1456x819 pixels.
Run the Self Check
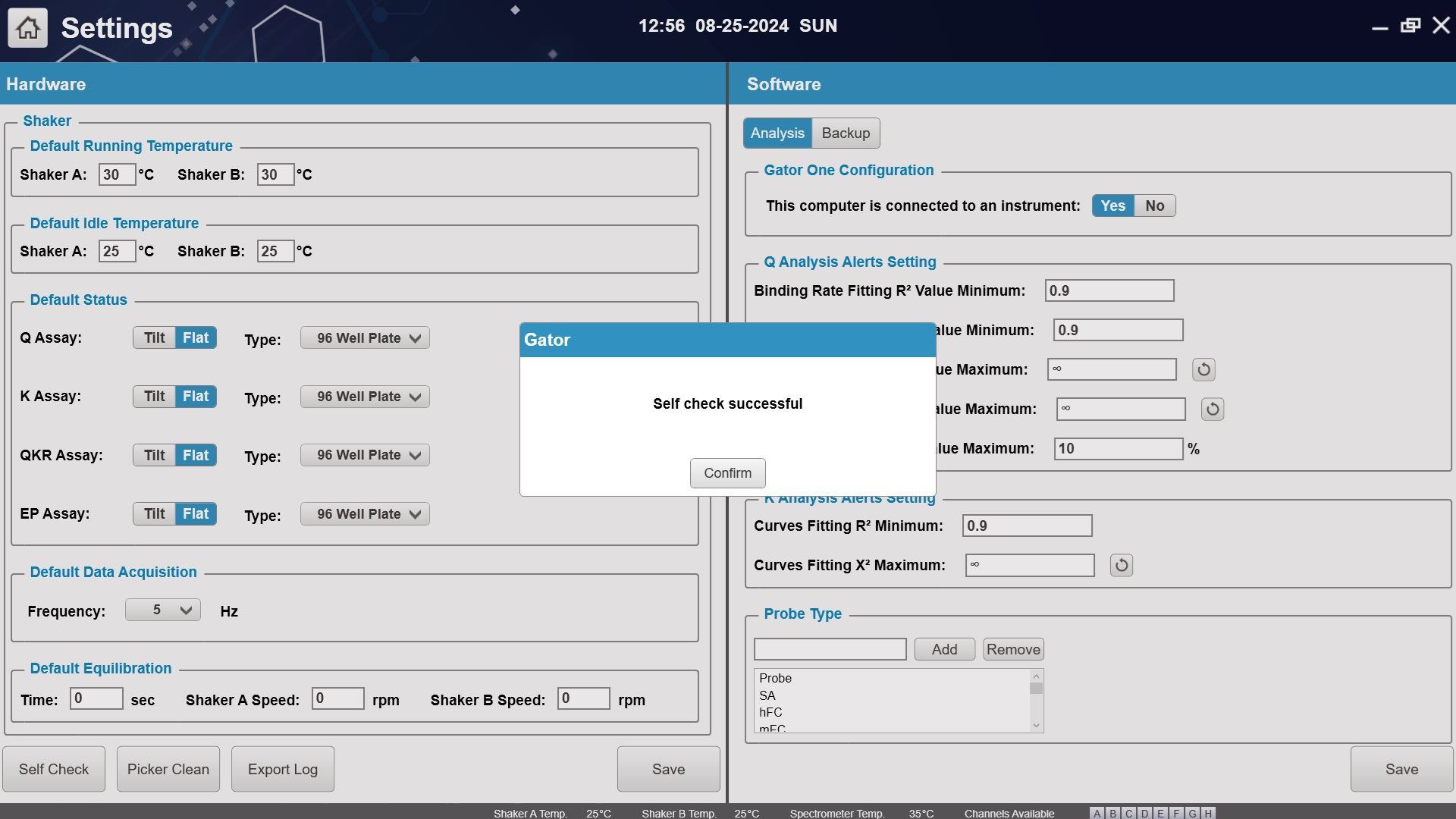(x=54, y=769)
